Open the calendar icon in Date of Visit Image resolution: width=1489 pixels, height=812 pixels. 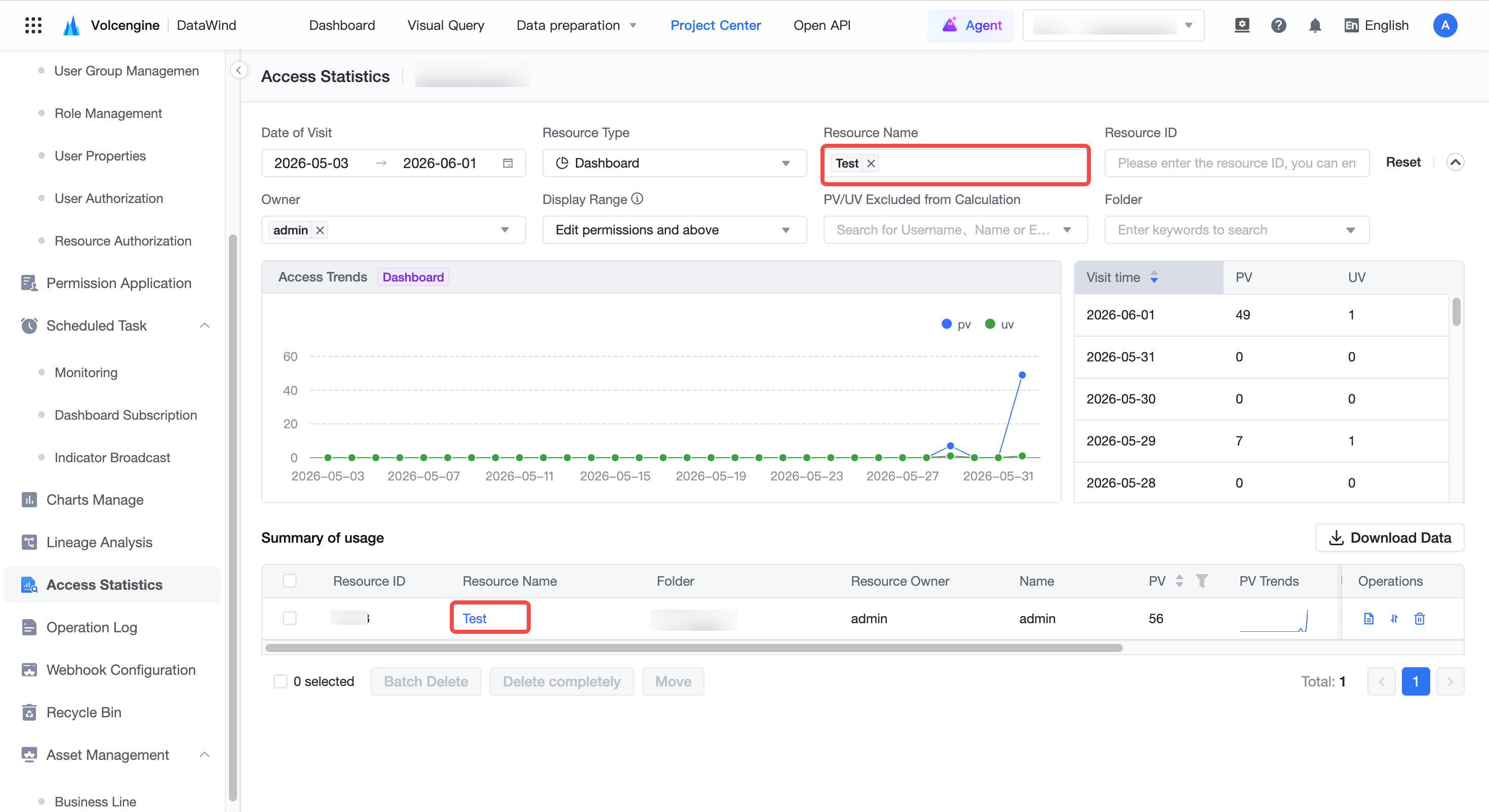click(507, 163)
